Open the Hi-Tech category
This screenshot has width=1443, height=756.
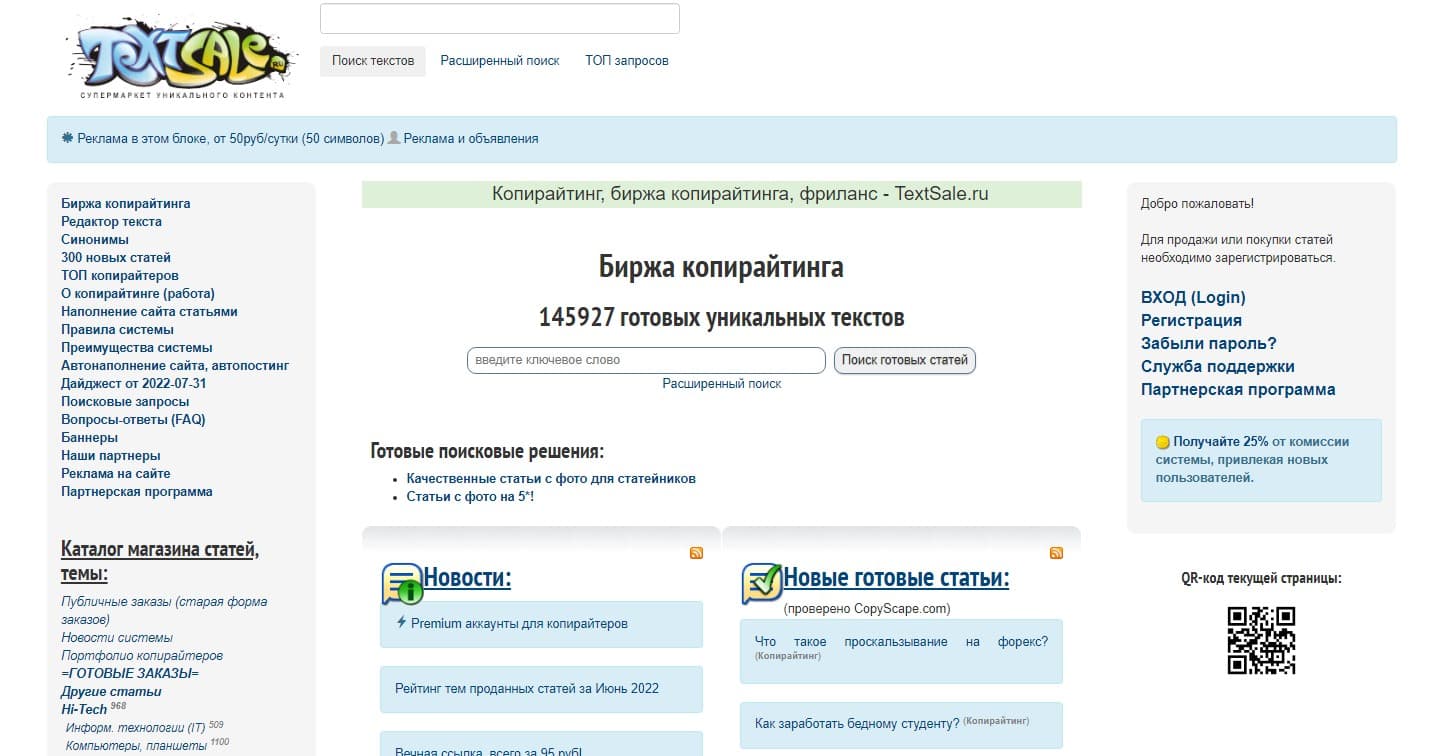tap(84, 710)
